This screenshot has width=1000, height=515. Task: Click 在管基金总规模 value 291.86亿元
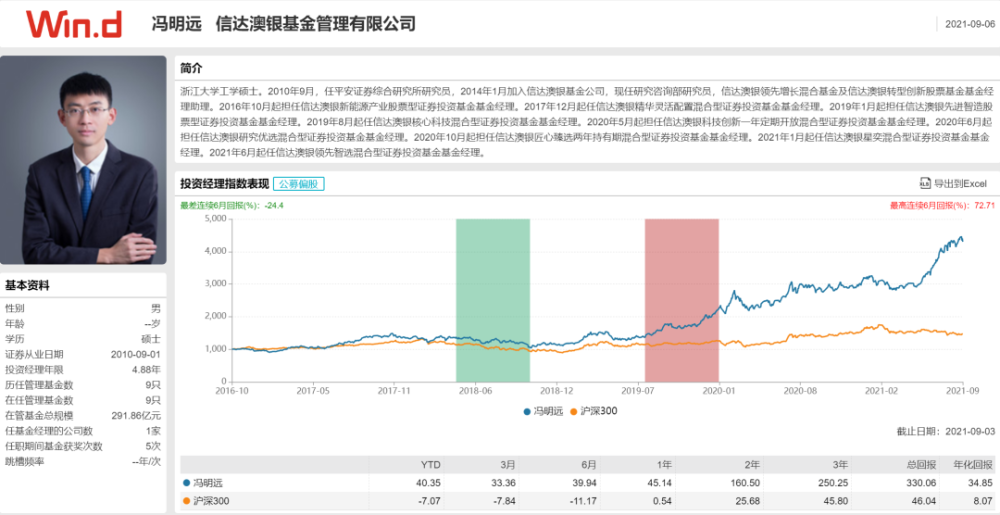pos(137,416)
